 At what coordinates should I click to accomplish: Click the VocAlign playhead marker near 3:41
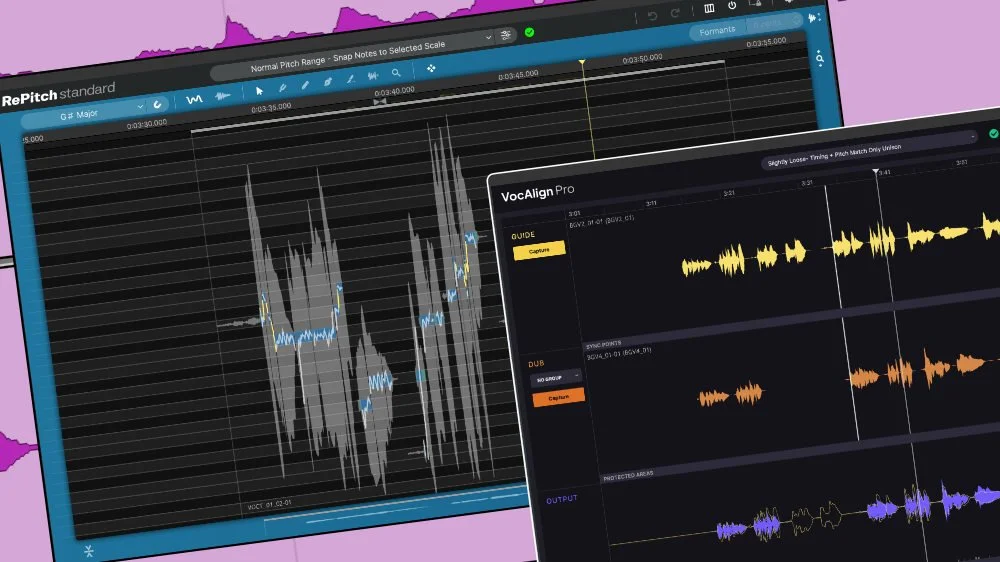876,172
